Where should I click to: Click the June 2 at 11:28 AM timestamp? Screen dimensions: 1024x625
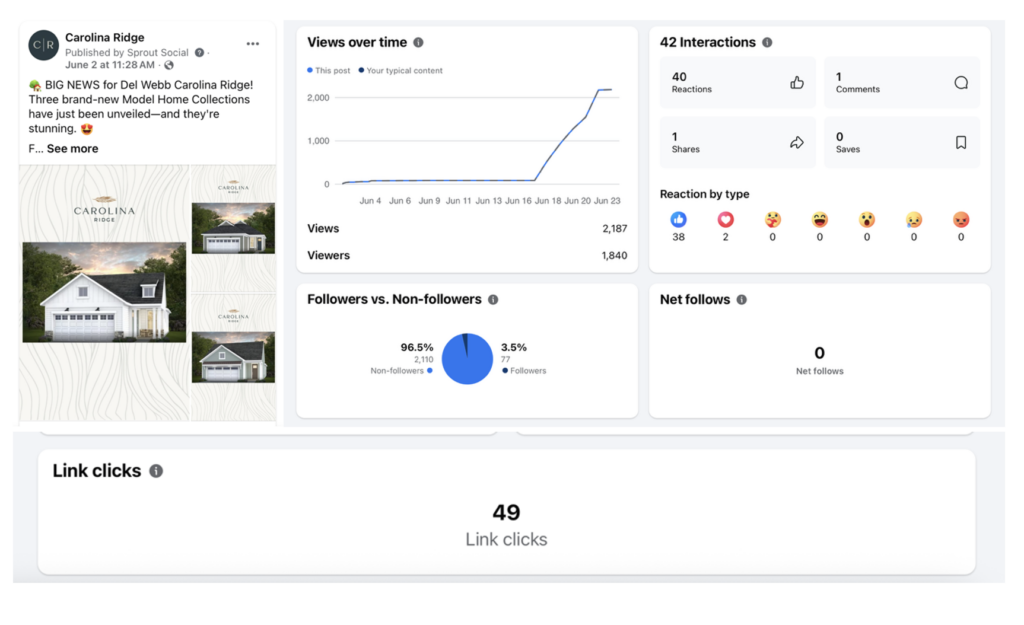[x=110, y=65]
